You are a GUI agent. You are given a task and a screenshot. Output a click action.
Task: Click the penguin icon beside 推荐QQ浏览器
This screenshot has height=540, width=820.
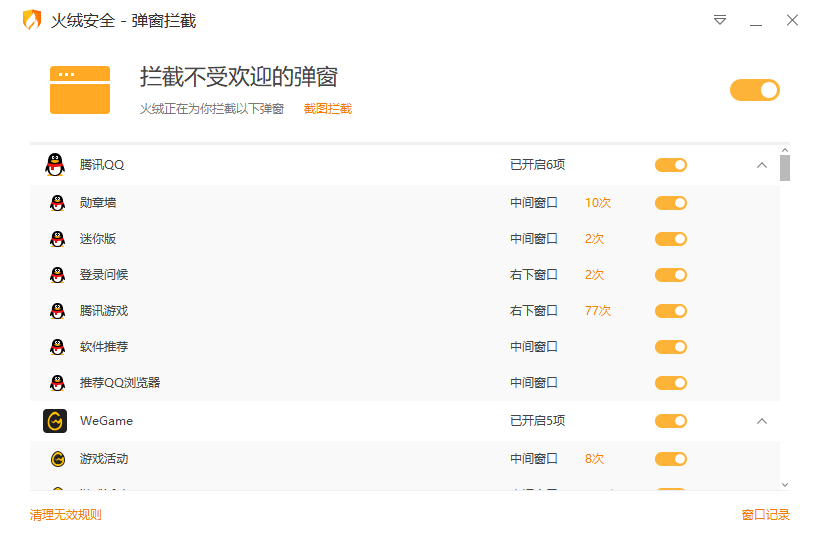pyautogui.click(x=58, y=383)
